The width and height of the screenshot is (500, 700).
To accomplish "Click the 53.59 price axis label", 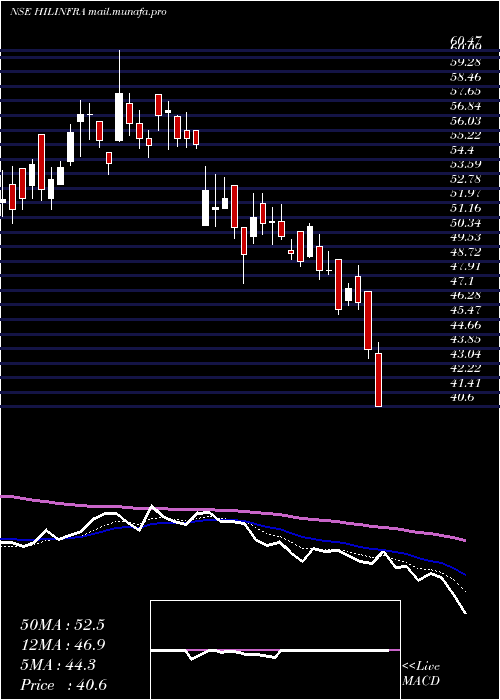I will [466, 164].
